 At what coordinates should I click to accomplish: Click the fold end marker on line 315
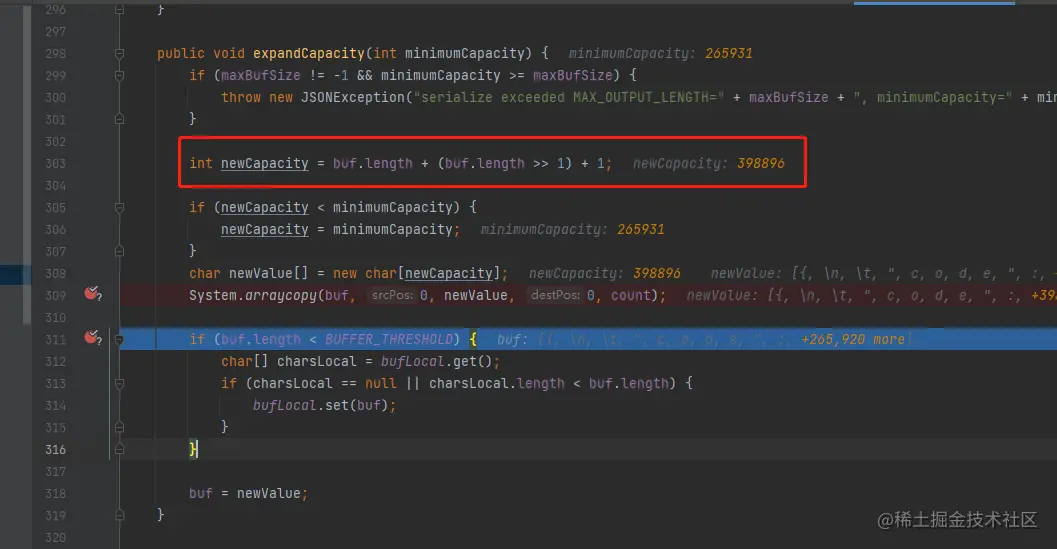(x=119, y=428)
